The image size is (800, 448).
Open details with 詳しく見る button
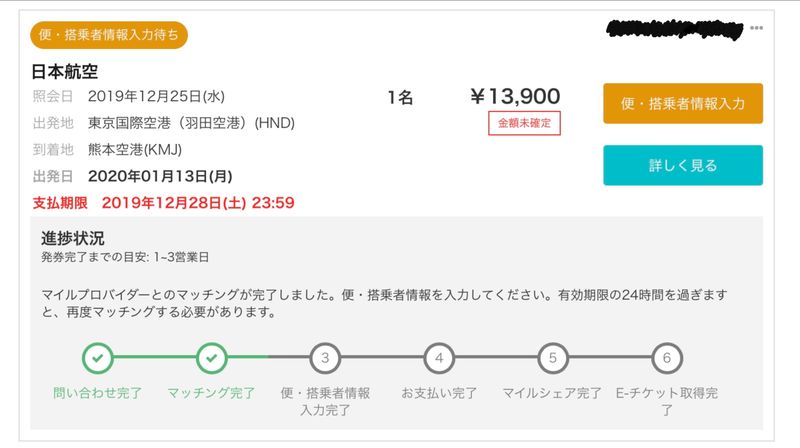[x=682, y=165]
